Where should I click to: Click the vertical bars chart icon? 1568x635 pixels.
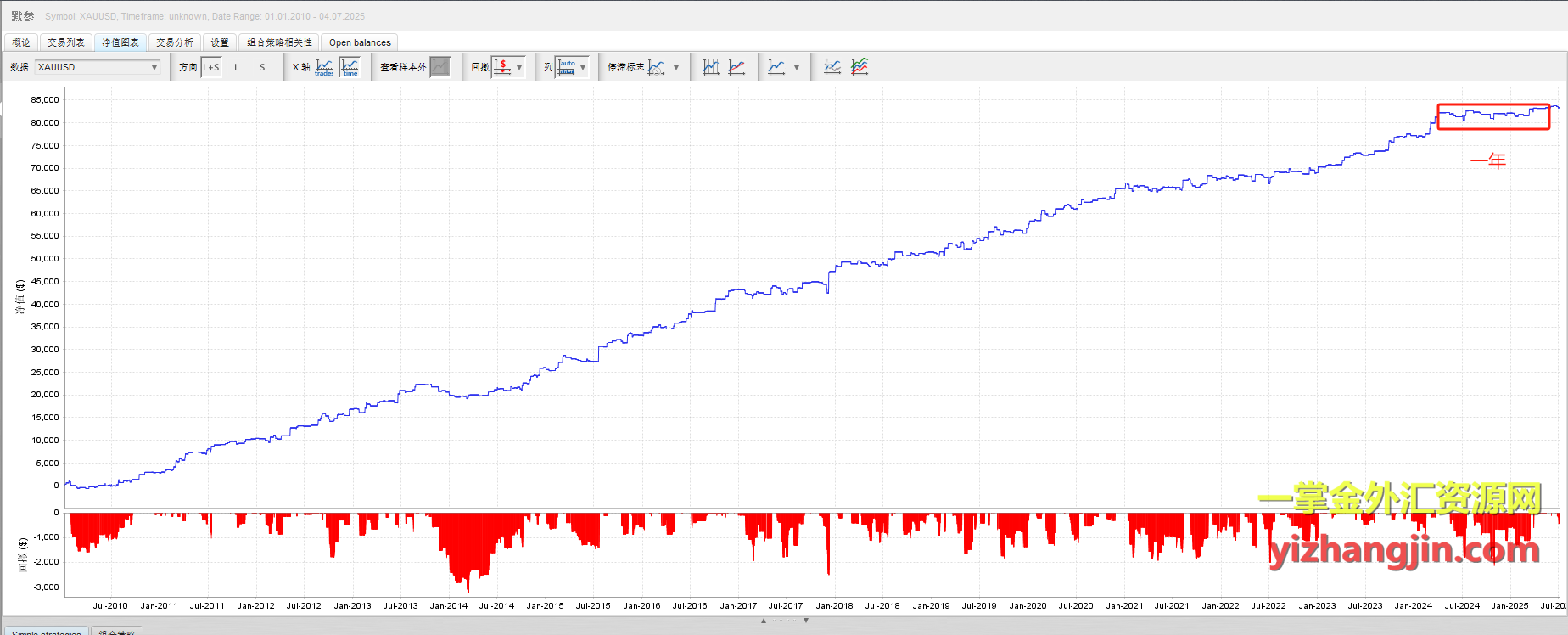click(x=711, y=67)
